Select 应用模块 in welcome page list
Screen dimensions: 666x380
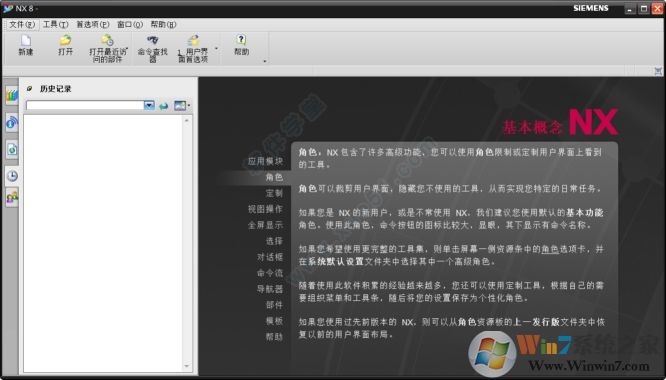265,161
